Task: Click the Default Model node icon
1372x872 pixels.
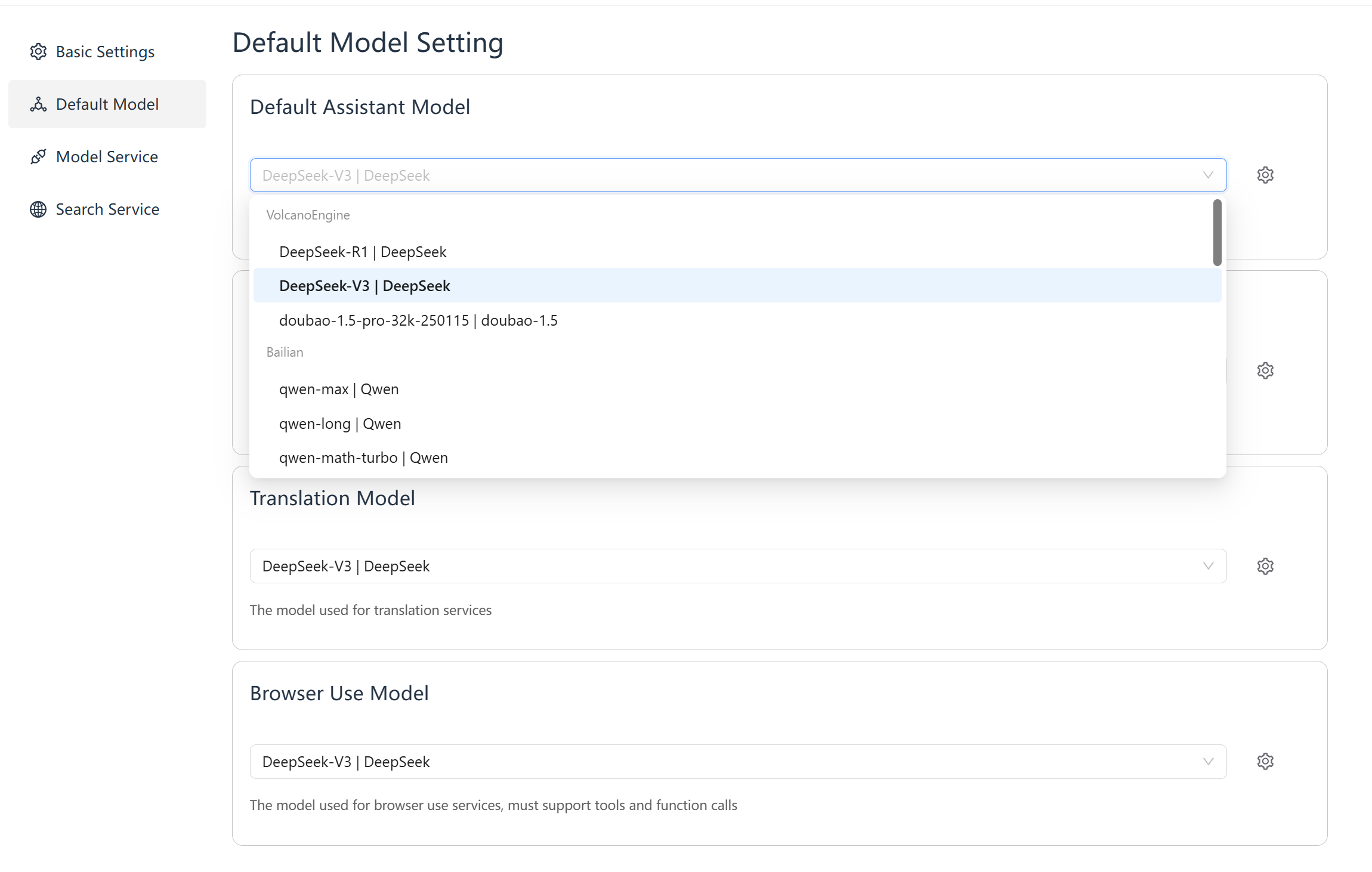Action: pyautogui.click(x=38, y=104)
